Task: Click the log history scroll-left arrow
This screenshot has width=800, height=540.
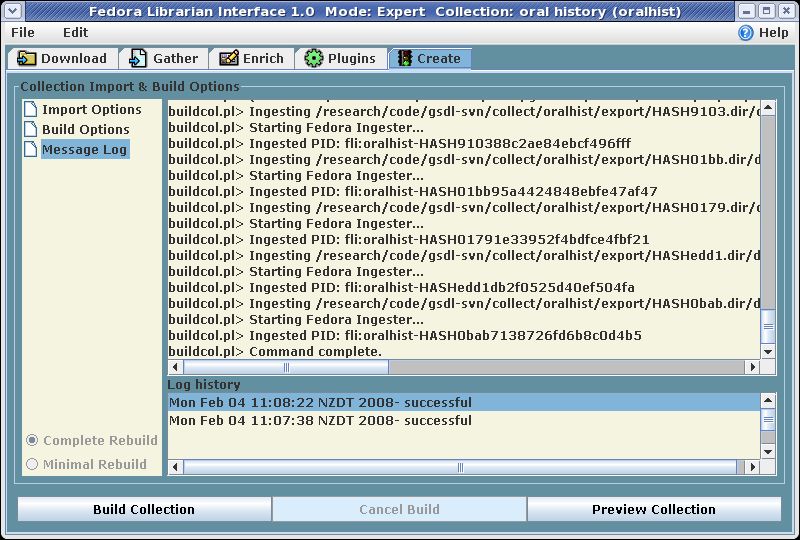Action: coord(176,467)
